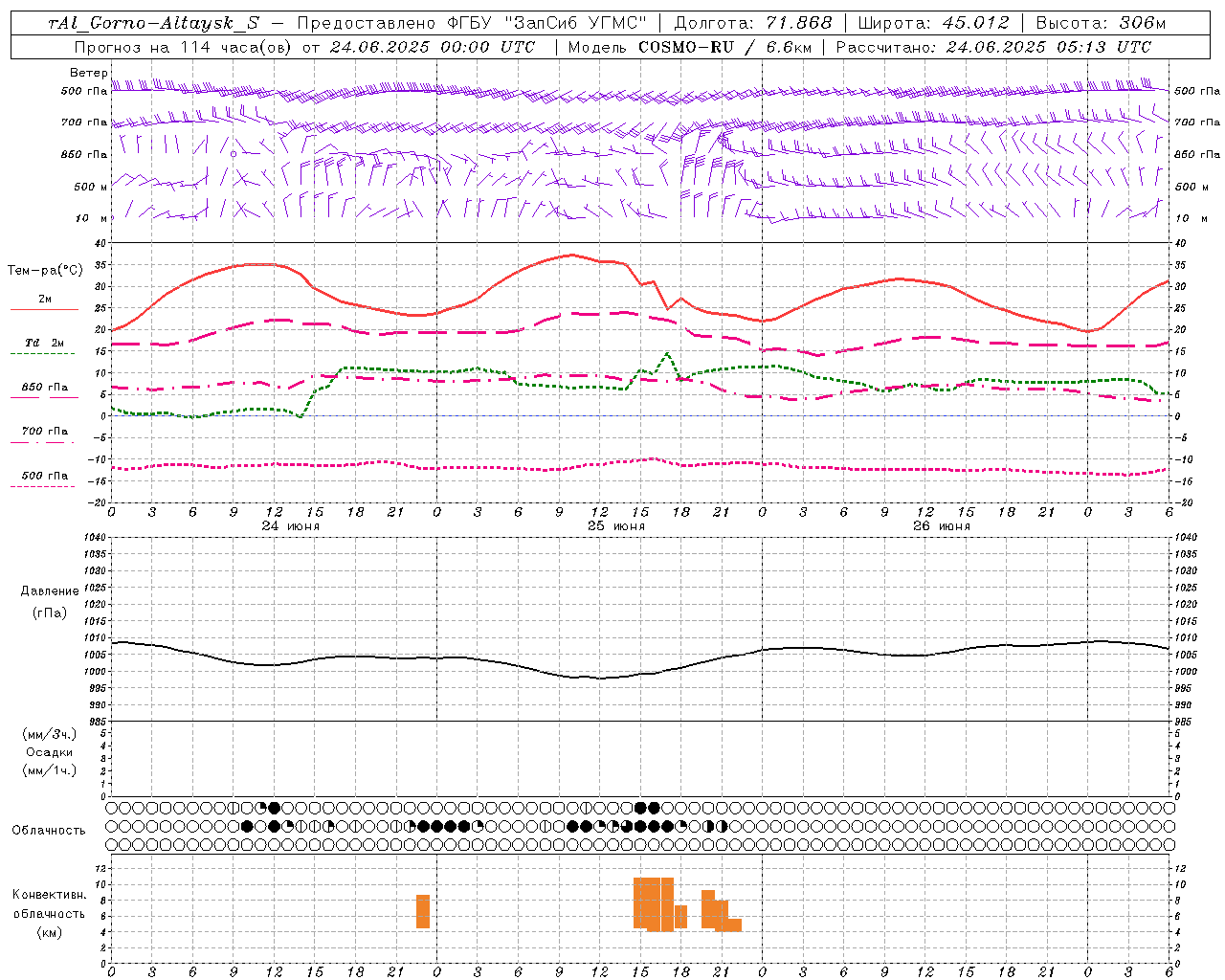Click the 24 июня date label
This screenshot has width=1225, height=980.
[291, 526]
